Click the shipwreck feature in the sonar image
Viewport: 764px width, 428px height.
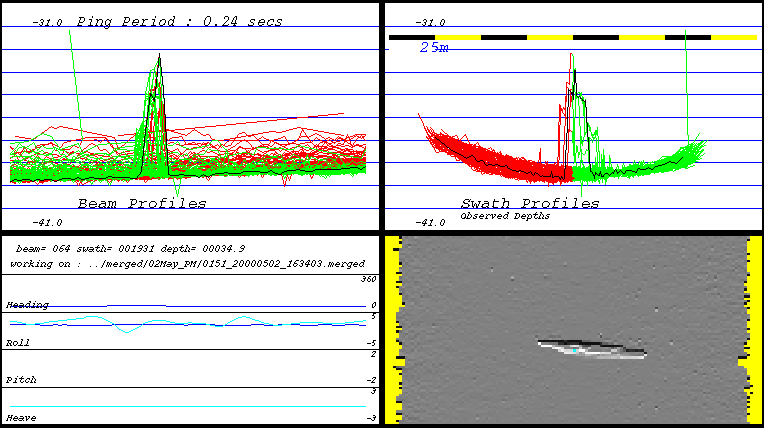591,348
